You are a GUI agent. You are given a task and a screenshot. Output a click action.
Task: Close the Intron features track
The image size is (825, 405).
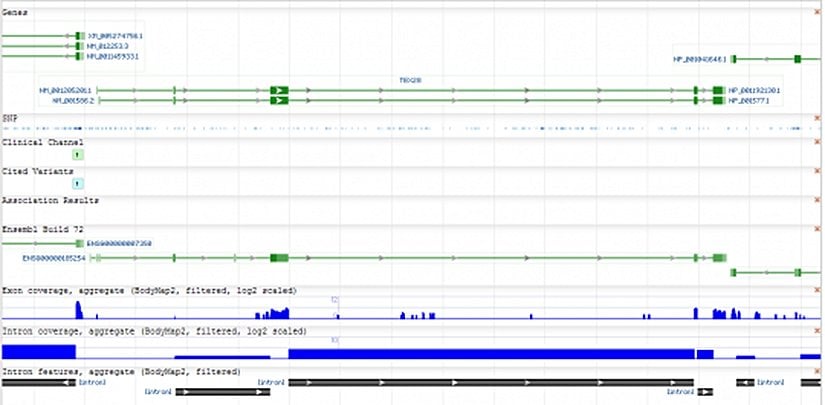point(817,371)
